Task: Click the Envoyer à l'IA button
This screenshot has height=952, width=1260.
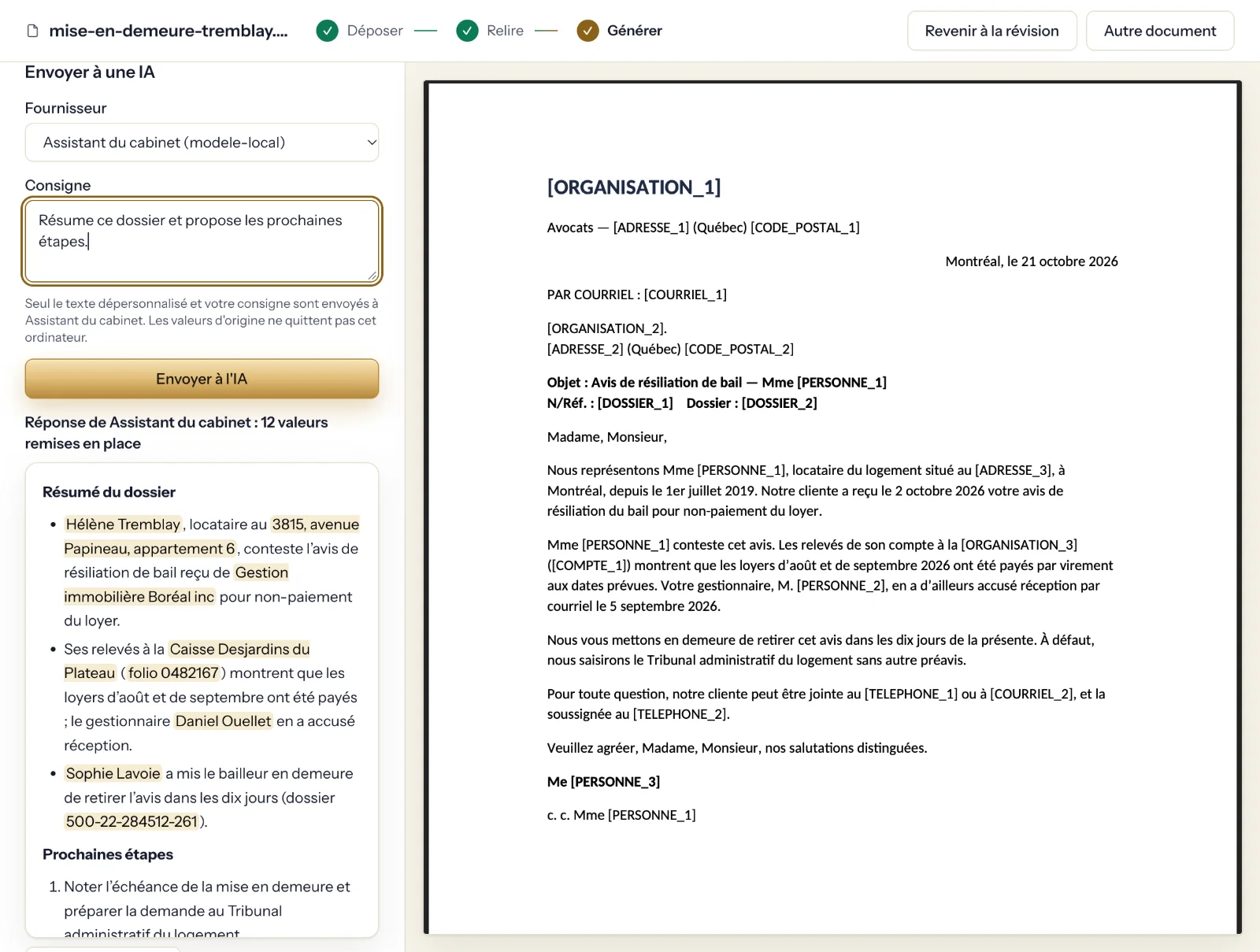Action: coord(202,379)
